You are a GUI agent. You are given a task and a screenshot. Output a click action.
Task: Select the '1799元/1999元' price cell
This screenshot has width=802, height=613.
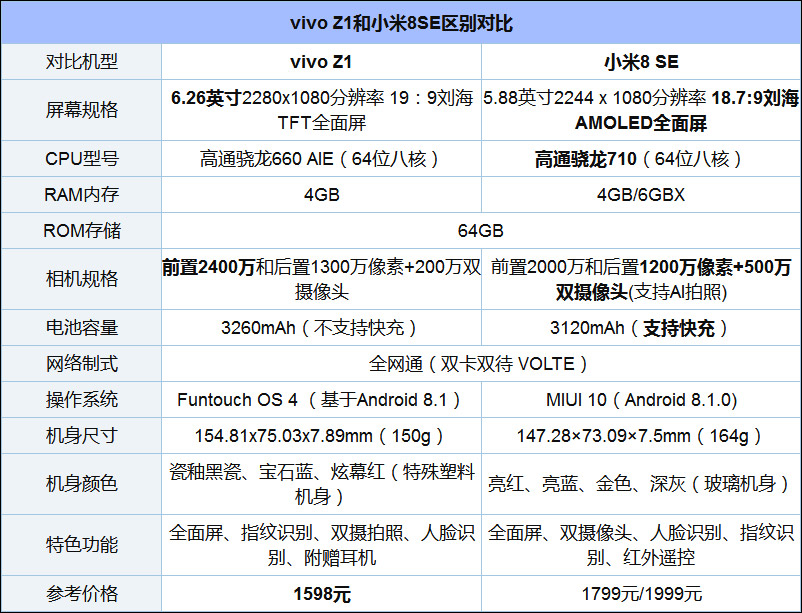(640, 595)
